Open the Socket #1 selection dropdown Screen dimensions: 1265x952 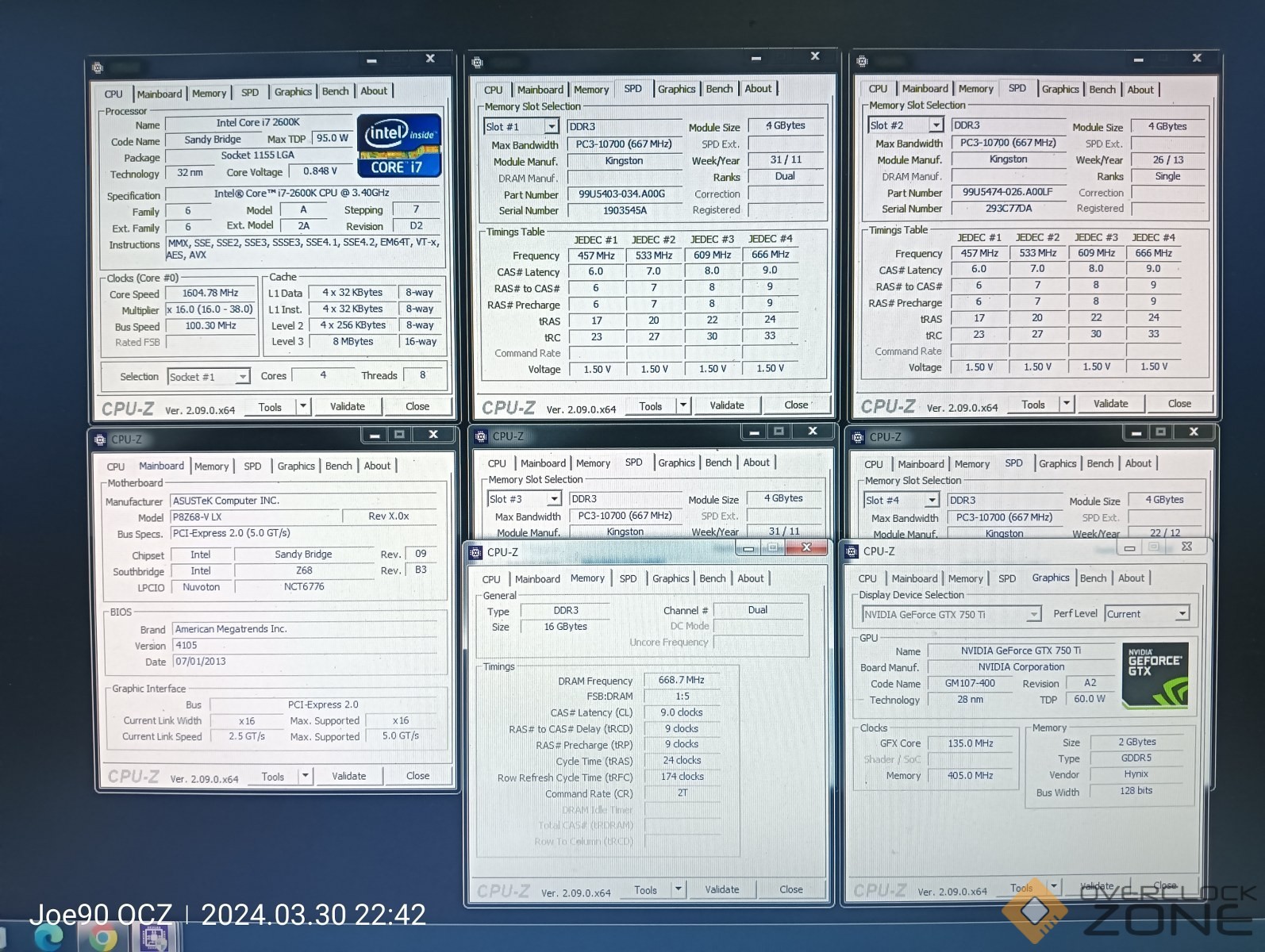coord(243,377)
